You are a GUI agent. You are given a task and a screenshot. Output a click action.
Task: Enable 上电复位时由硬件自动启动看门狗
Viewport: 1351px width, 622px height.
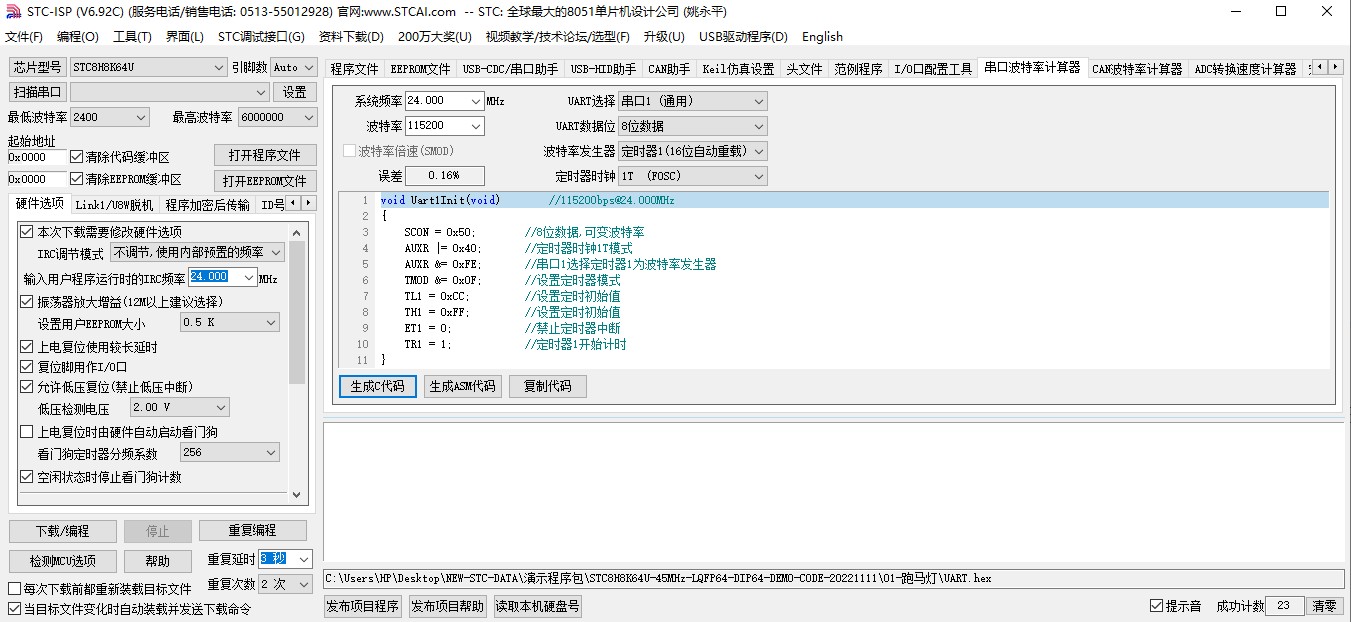click(x=27, y=432)
